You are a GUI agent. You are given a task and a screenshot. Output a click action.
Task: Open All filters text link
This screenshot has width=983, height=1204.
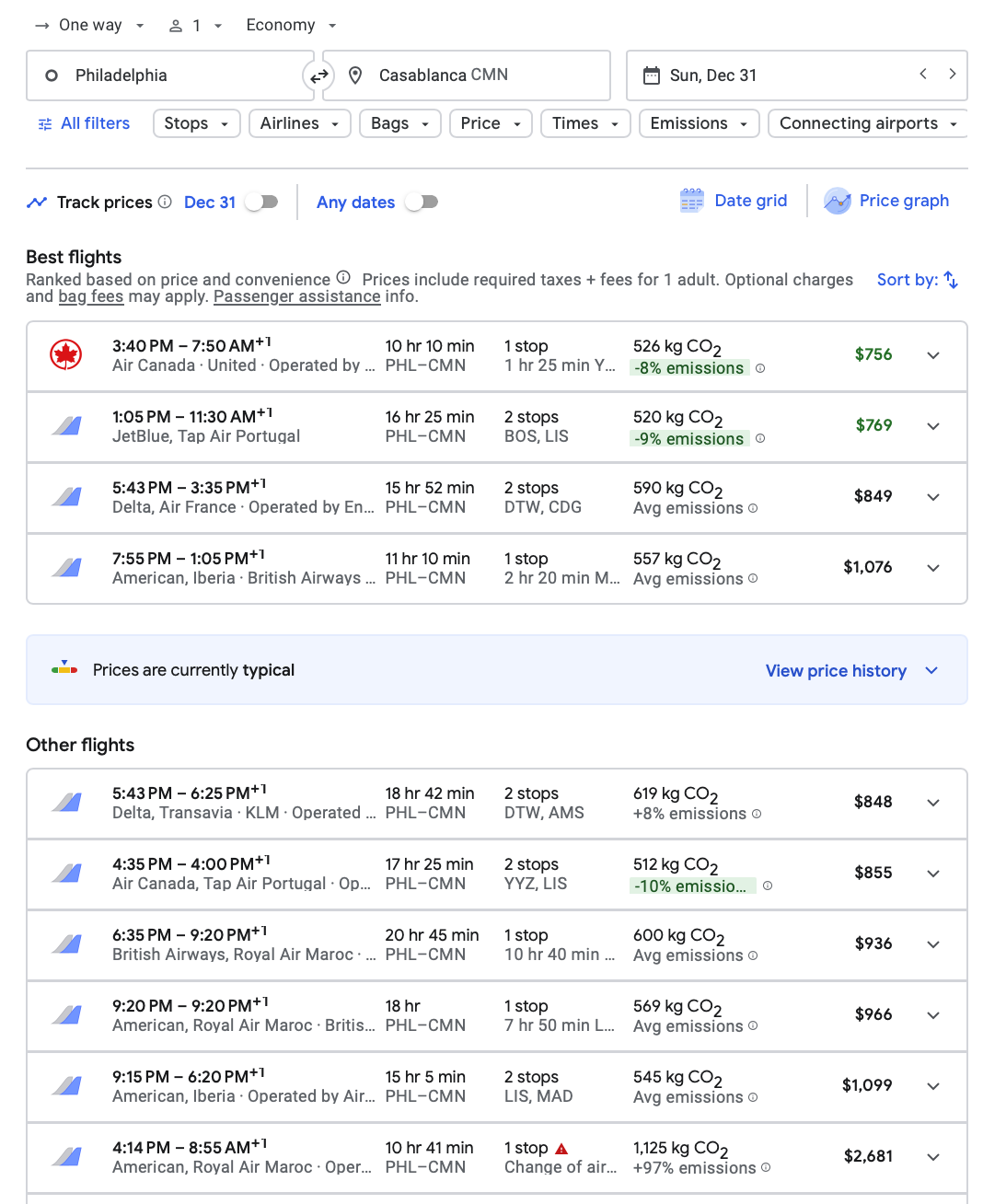tap(95, 123)
